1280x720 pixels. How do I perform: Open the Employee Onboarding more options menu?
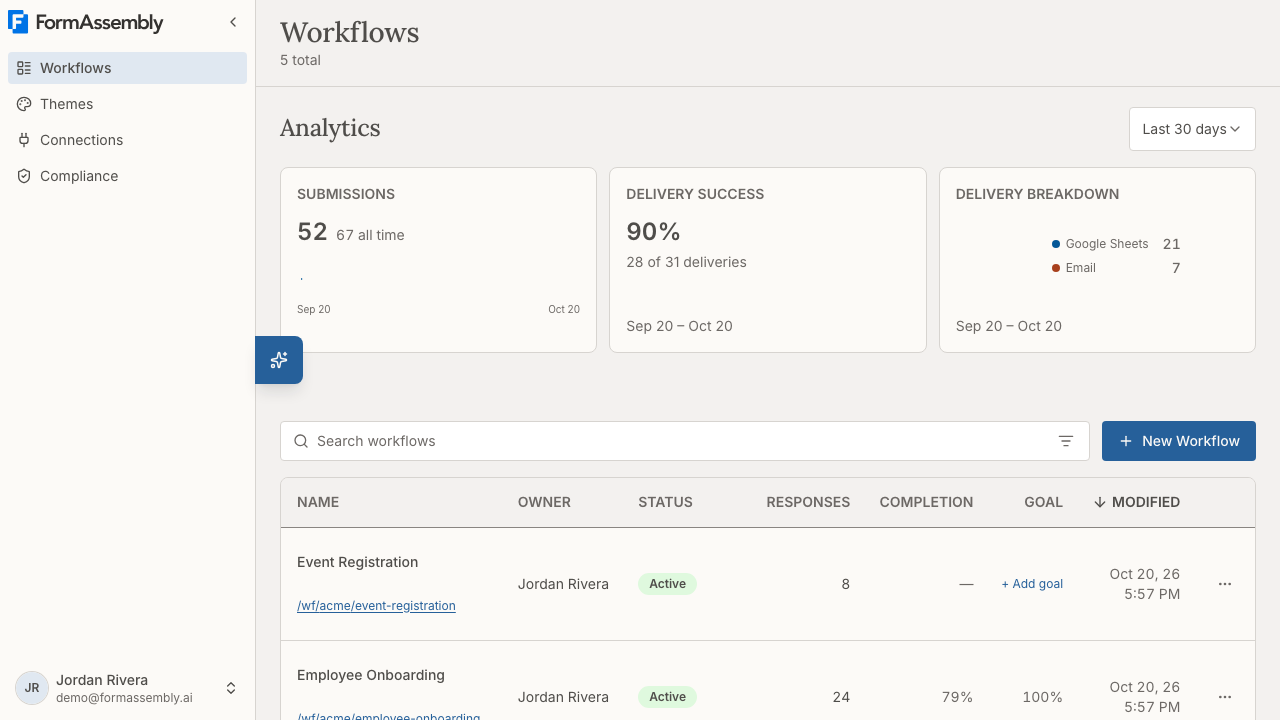[x=1225, y=697]
